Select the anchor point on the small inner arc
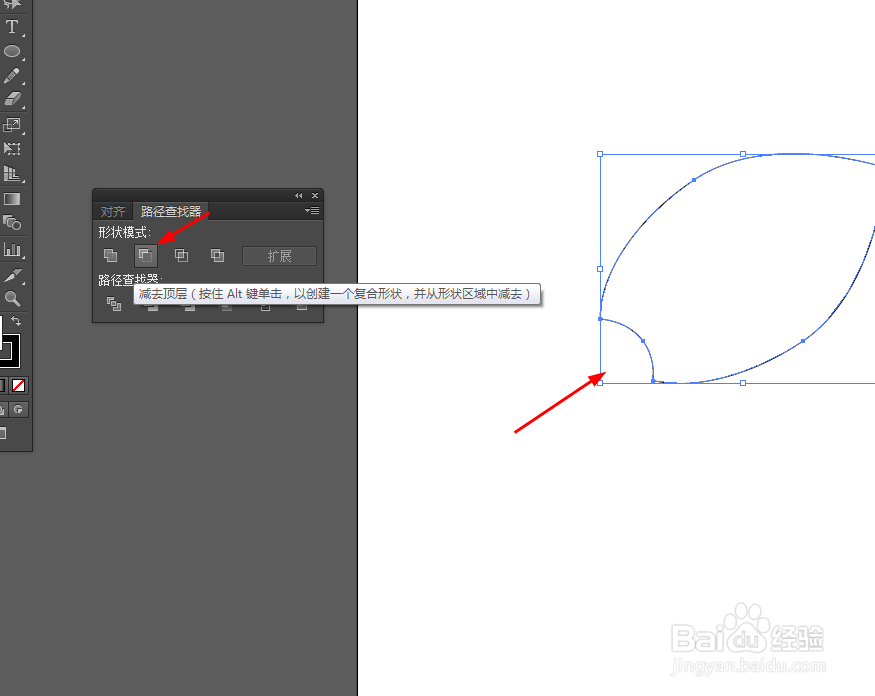This screenshot has width=875, height=696. [x=643, y=341]
